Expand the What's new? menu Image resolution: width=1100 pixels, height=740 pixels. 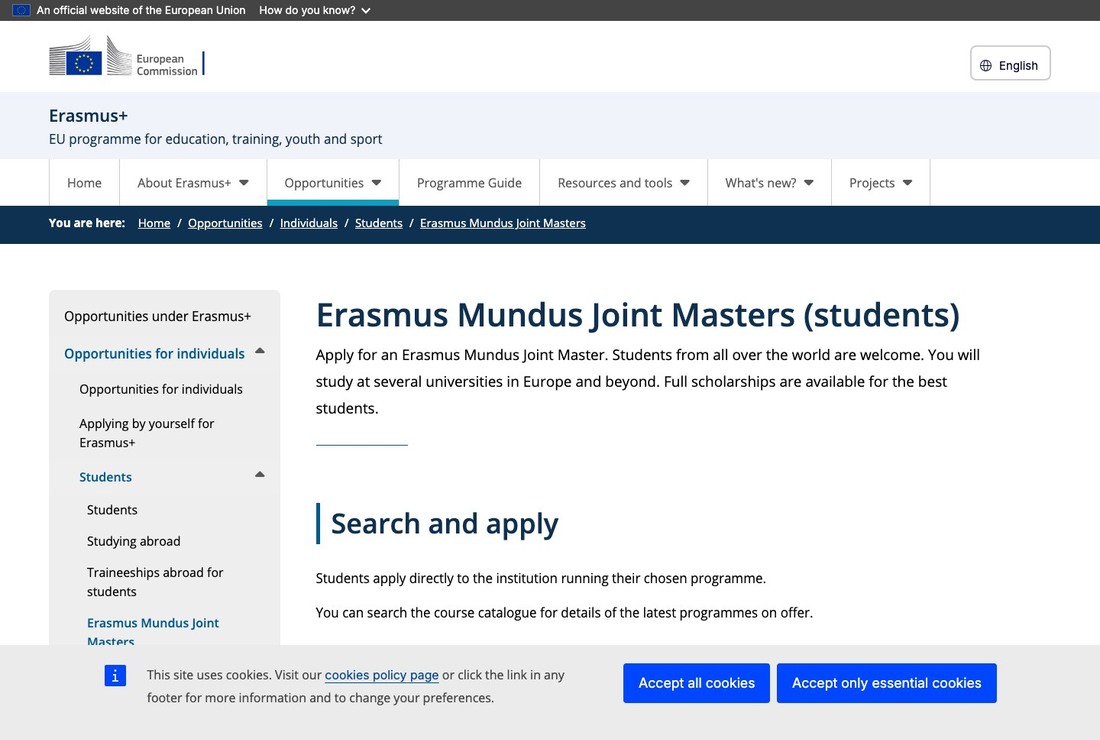(x=770, y=182)
